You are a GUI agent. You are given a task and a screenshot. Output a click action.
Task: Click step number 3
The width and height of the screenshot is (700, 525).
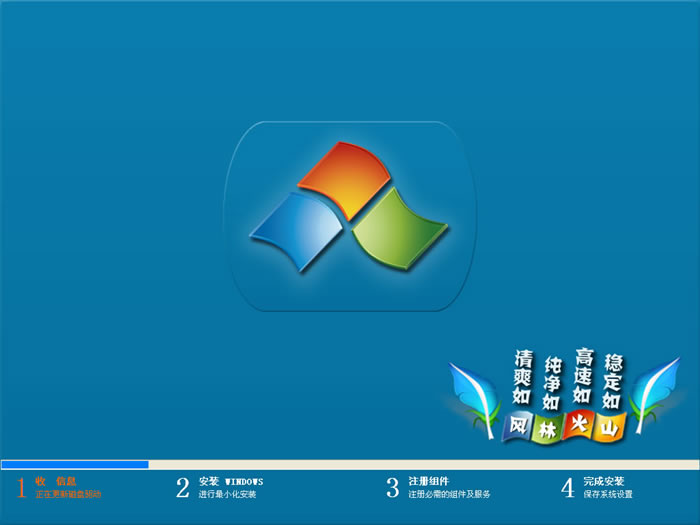392,488
